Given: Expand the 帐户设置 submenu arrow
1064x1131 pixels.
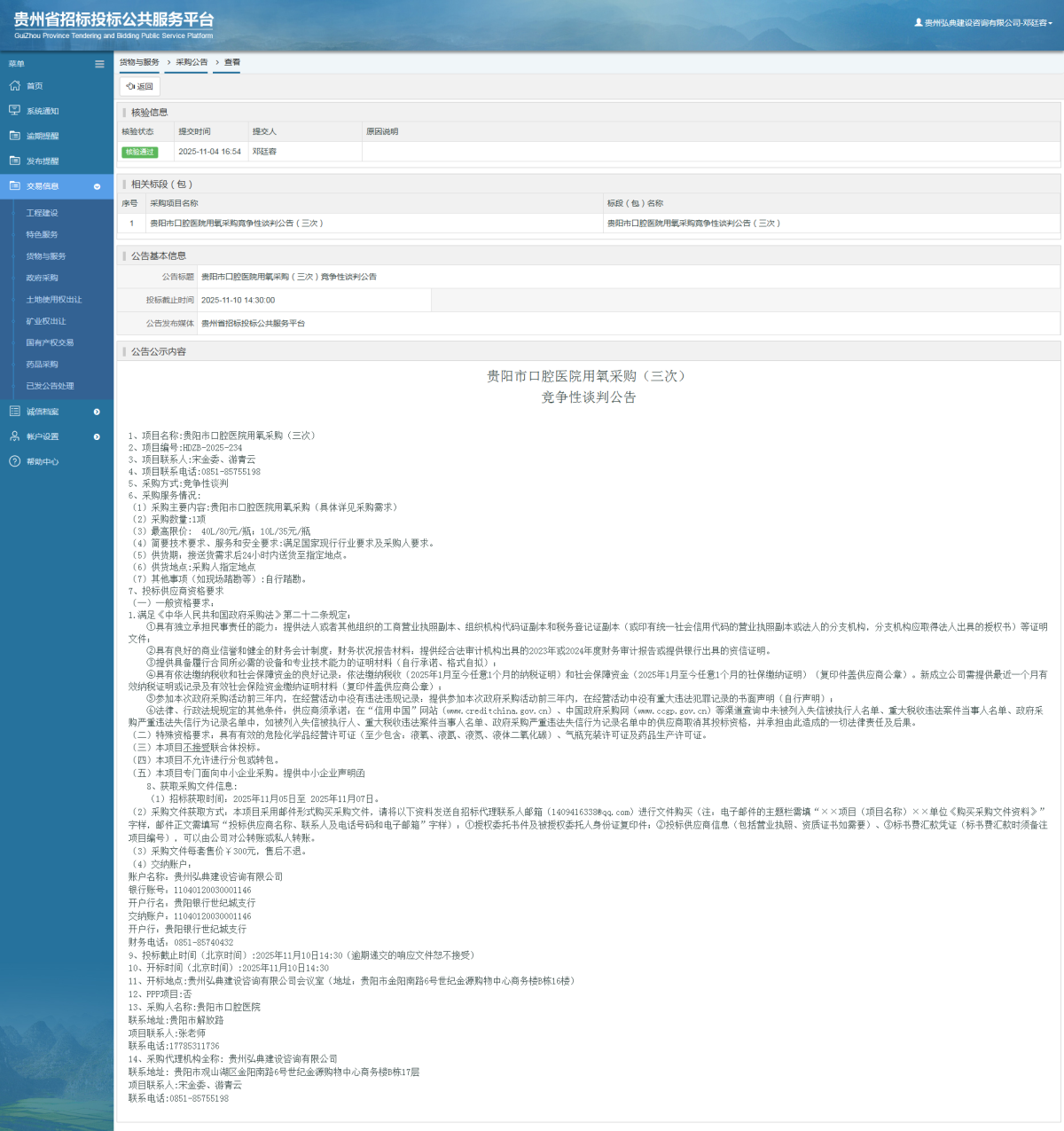Looking at the screenshot, I should (x=97, y=436).
